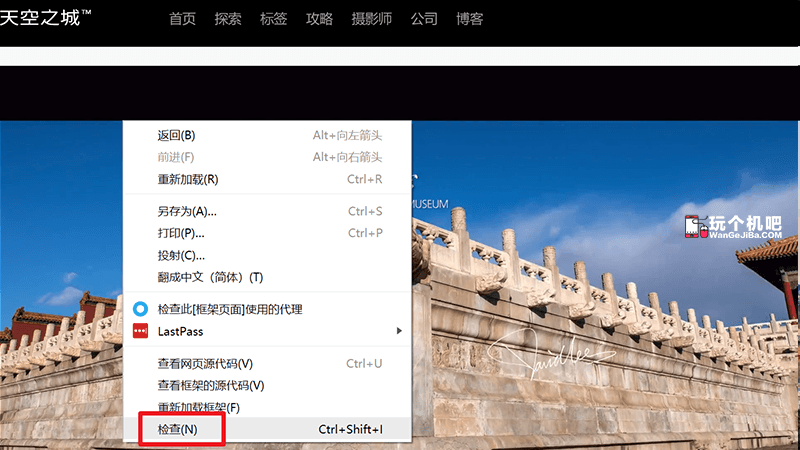Screen dimensions: 800x450
Task: Select 重新加载(R) from the context menu
Action: pyautogui.click(x=188, y=179)
